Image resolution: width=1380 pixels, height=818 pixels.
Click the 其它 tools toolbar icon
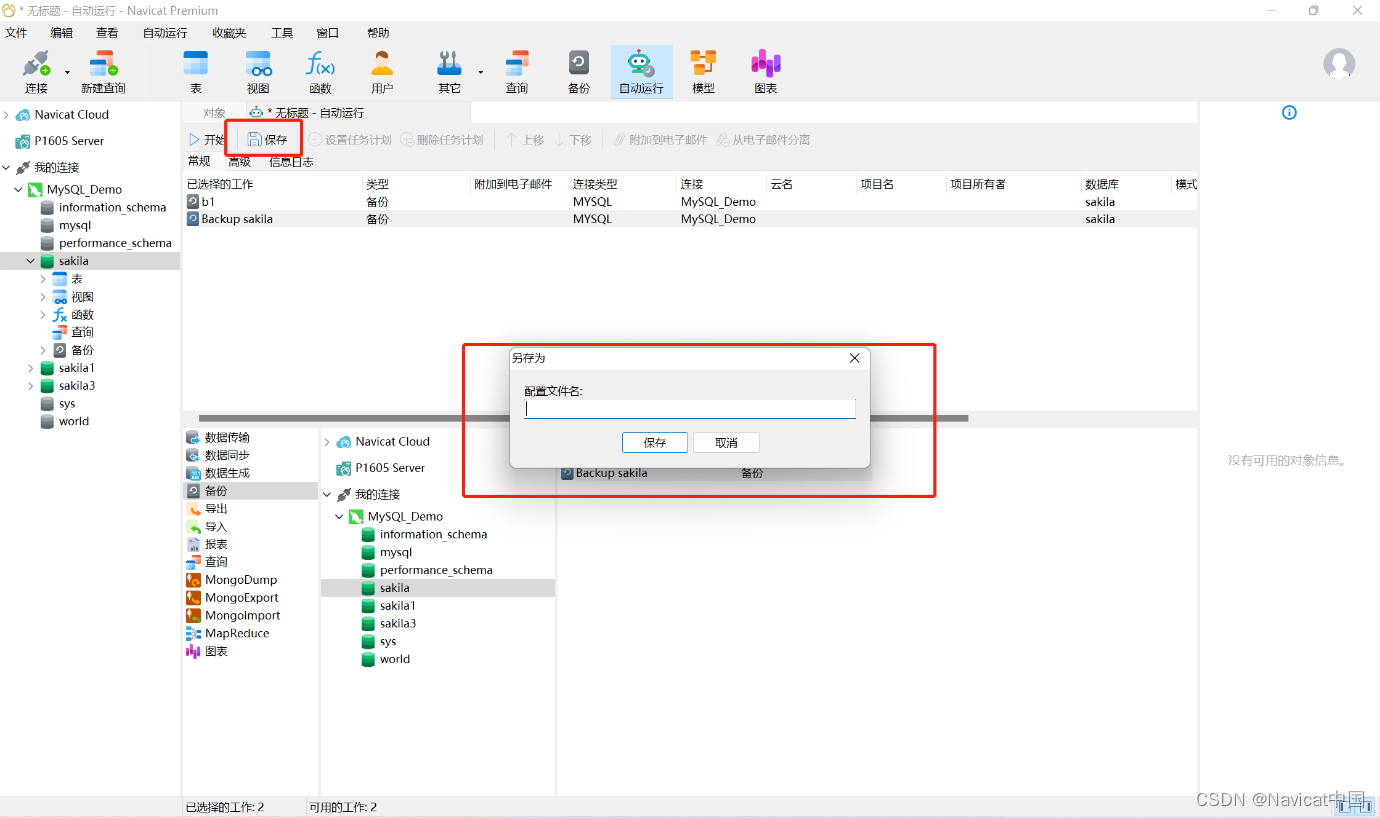(x=449, y=72)
